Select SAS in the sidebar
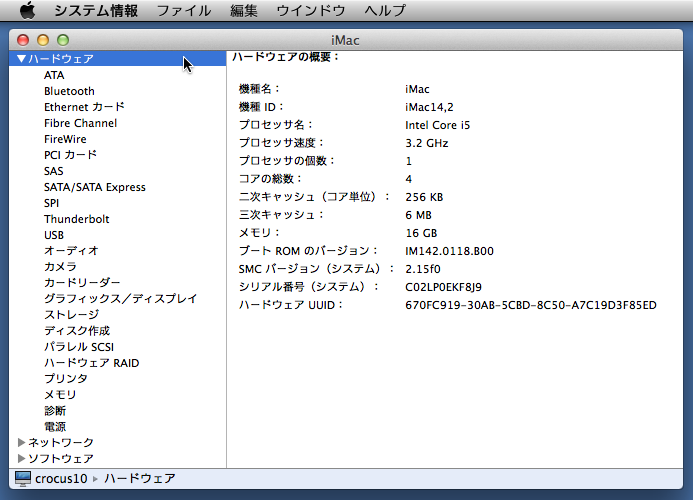 pos(53,171)
